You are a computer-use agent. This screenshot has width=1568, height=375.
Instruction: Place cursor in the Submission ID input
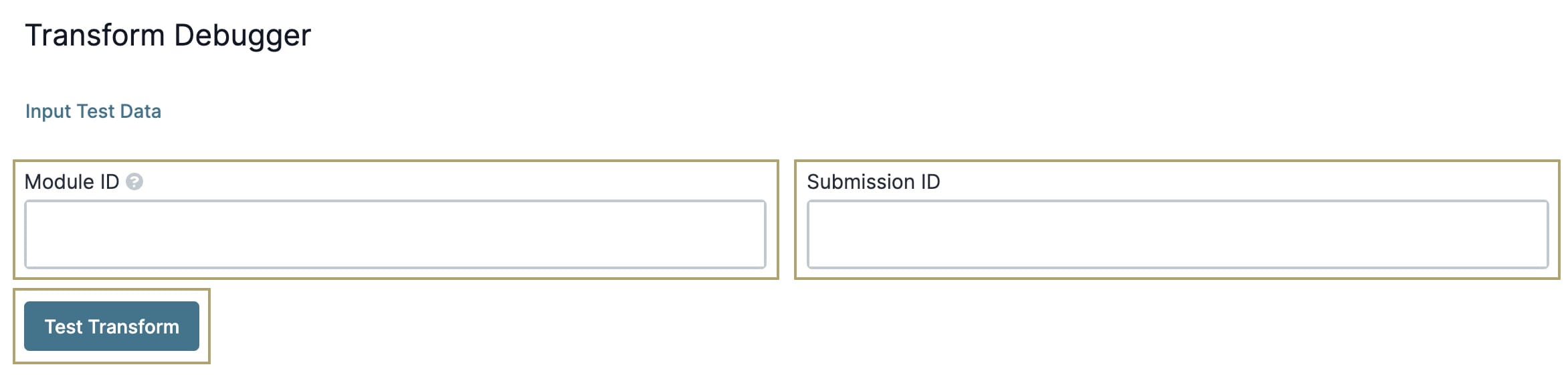coord(1178,234)
